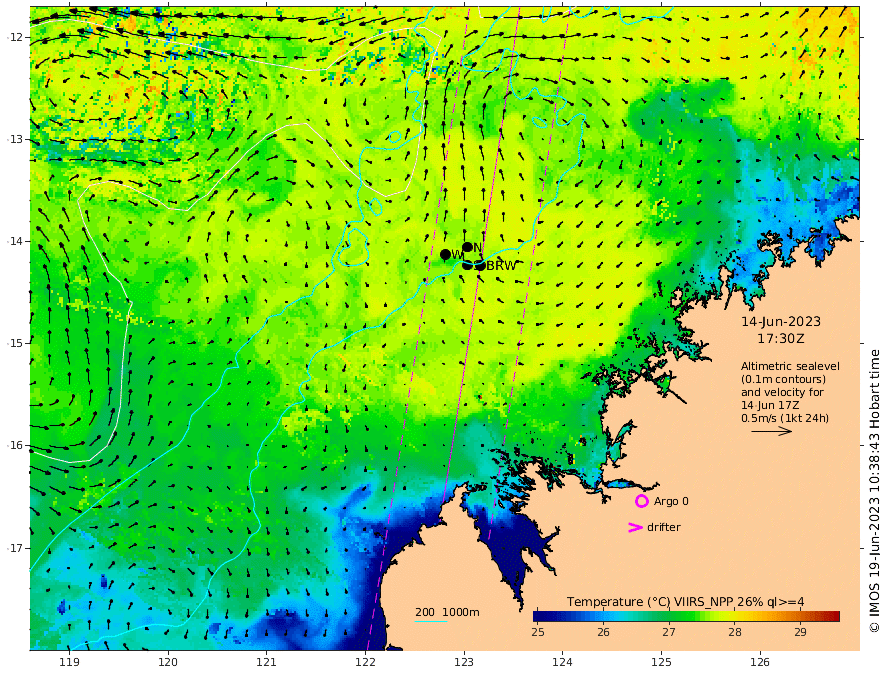Click the colorbar tick label 27

(668, 632)
